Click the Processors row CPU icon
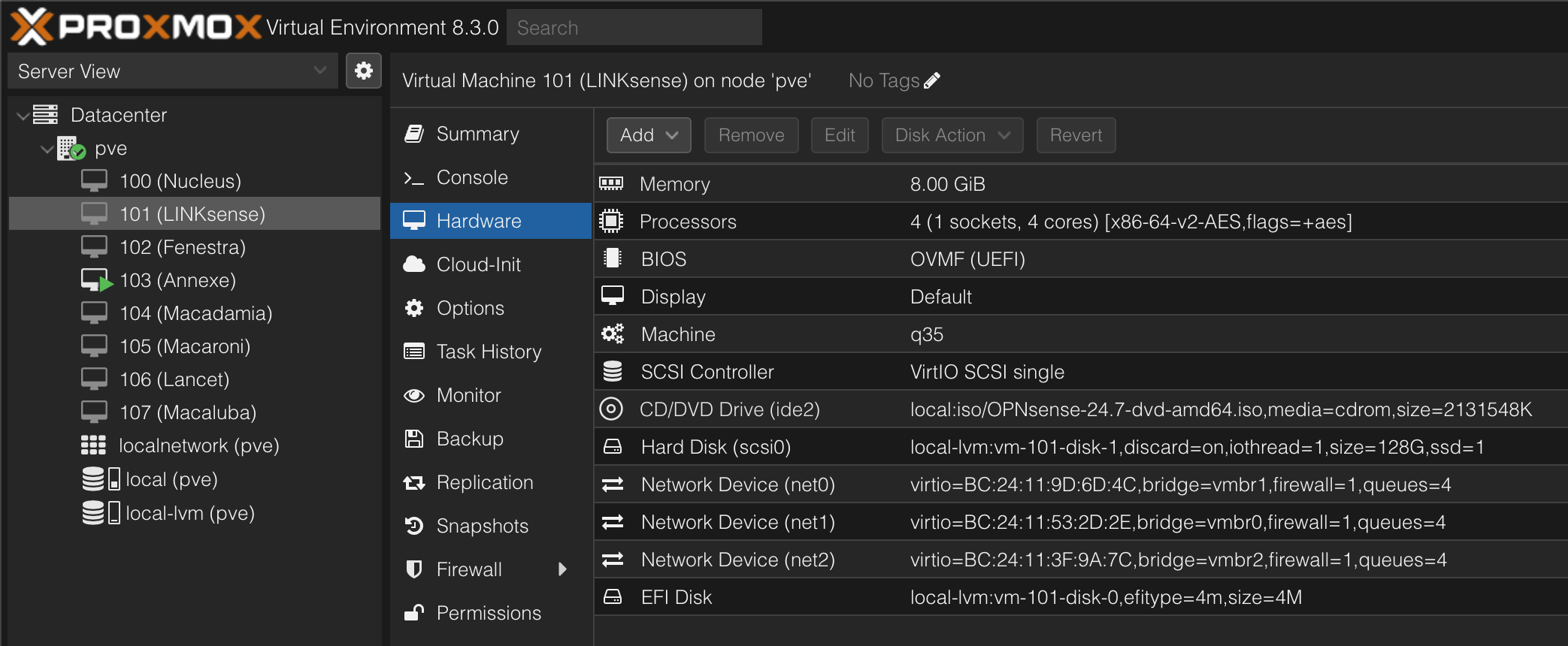The image size is (1568, 646). [x=611, y=221]
